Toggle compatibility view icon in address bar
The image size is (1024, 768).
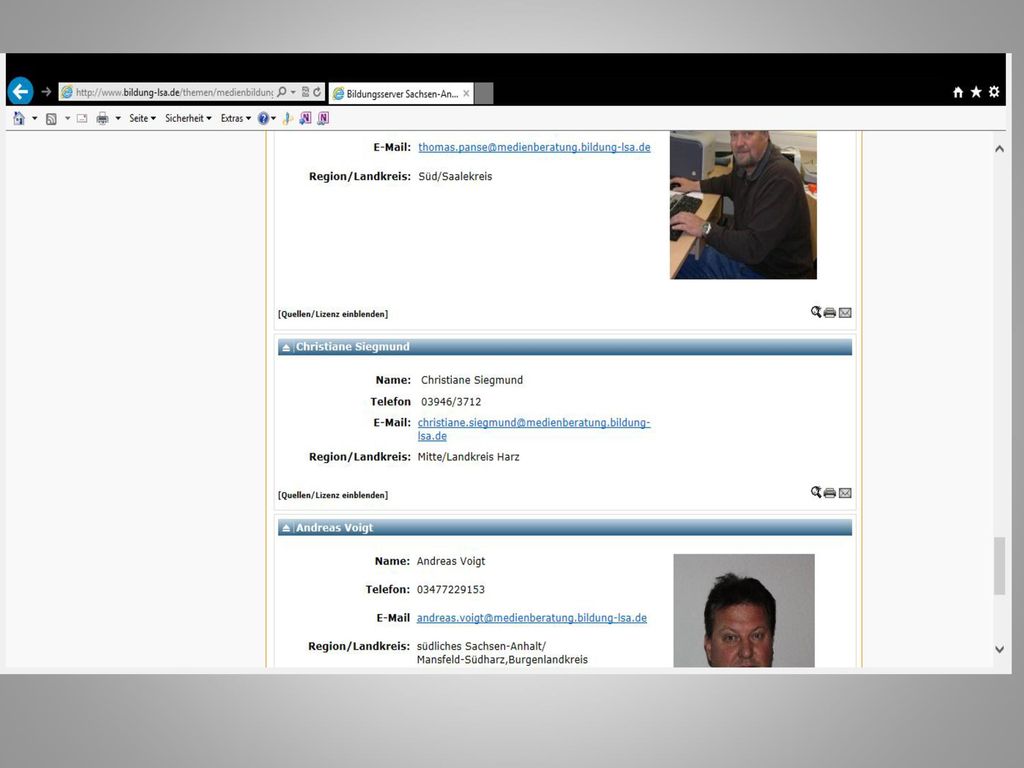click(x=305, y=92)
